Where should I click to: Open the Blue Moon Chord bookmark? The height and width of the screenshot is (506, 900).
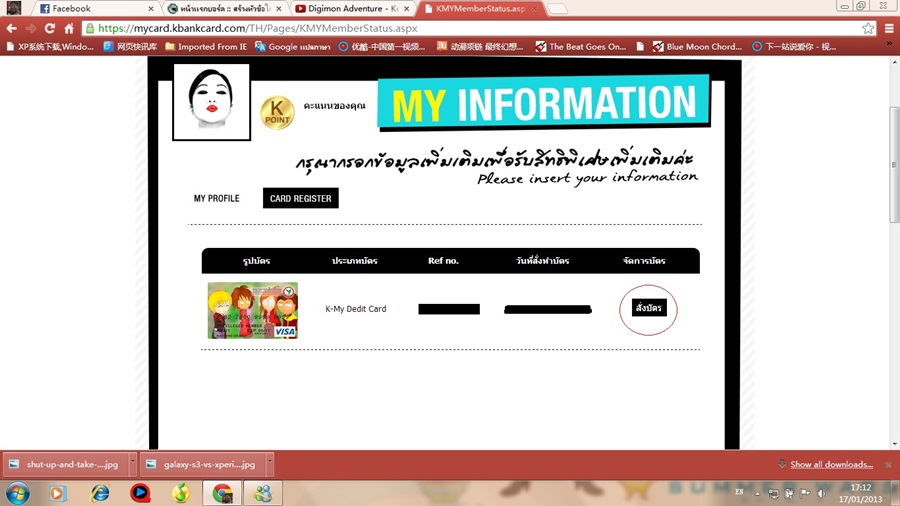(697, 46)
